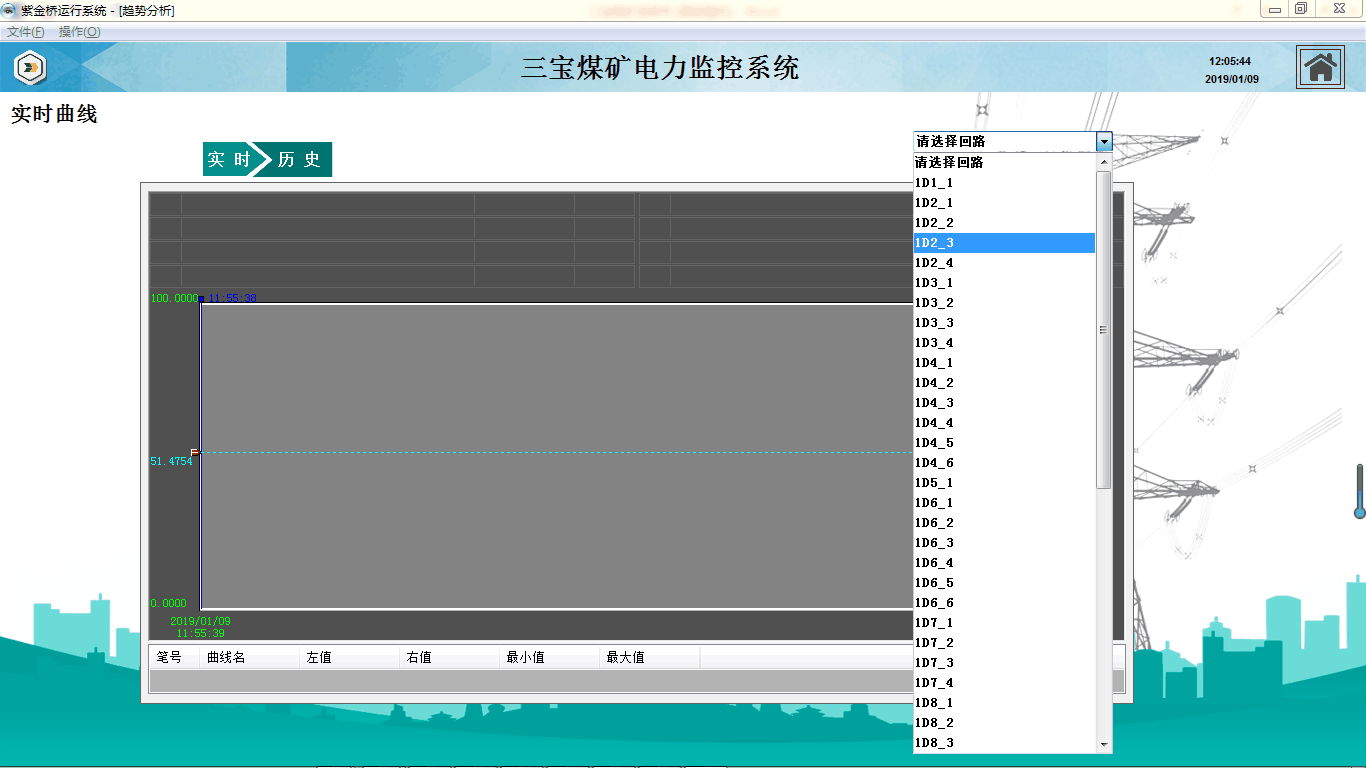Click dropdown list scroll down arrow
The height and width of the screenshot is (768, 1366).
coord(1104,745)
